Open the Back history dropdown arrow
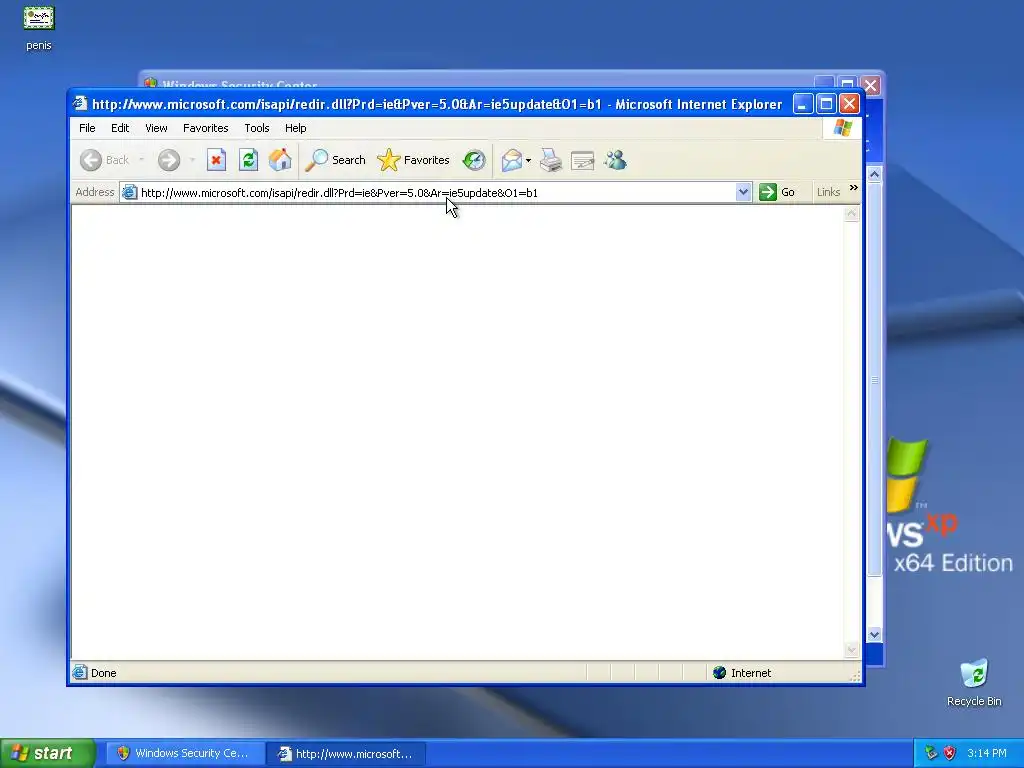The width and height of the screenshot is (1024, 768). tap(141, 160)
